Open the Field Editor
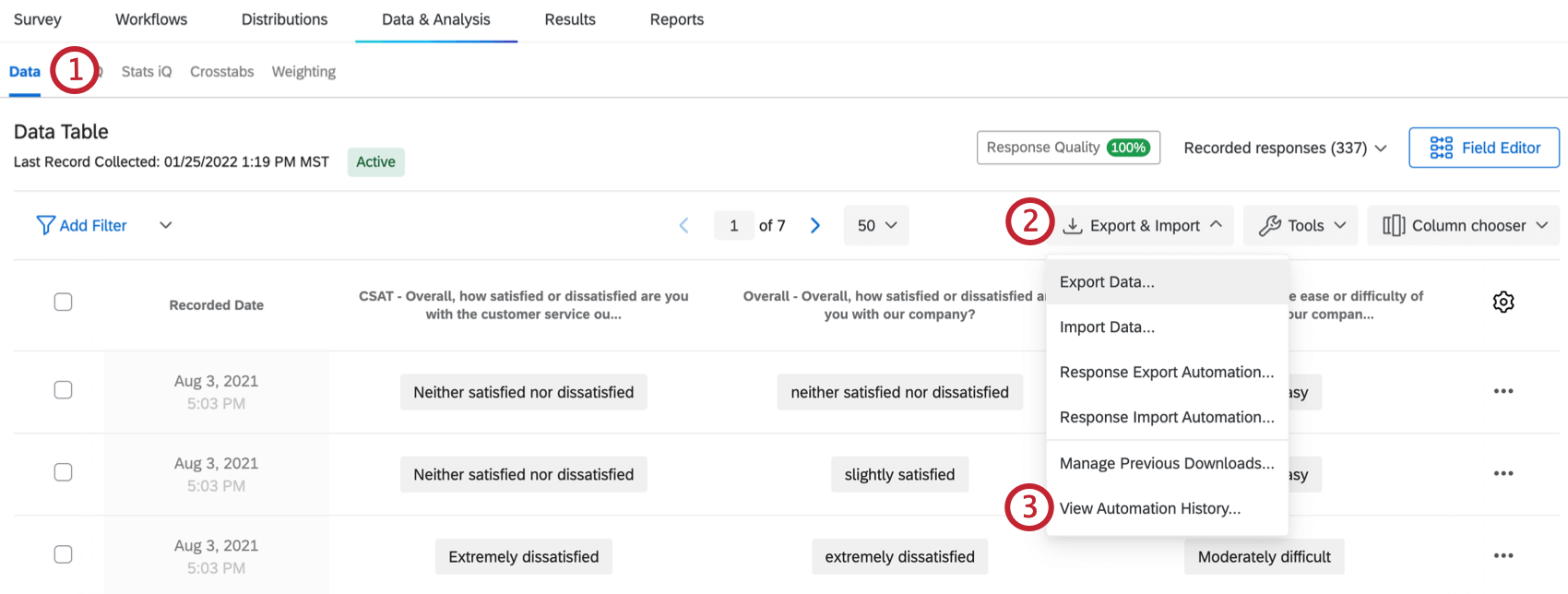 click(x=1484, y=148)
